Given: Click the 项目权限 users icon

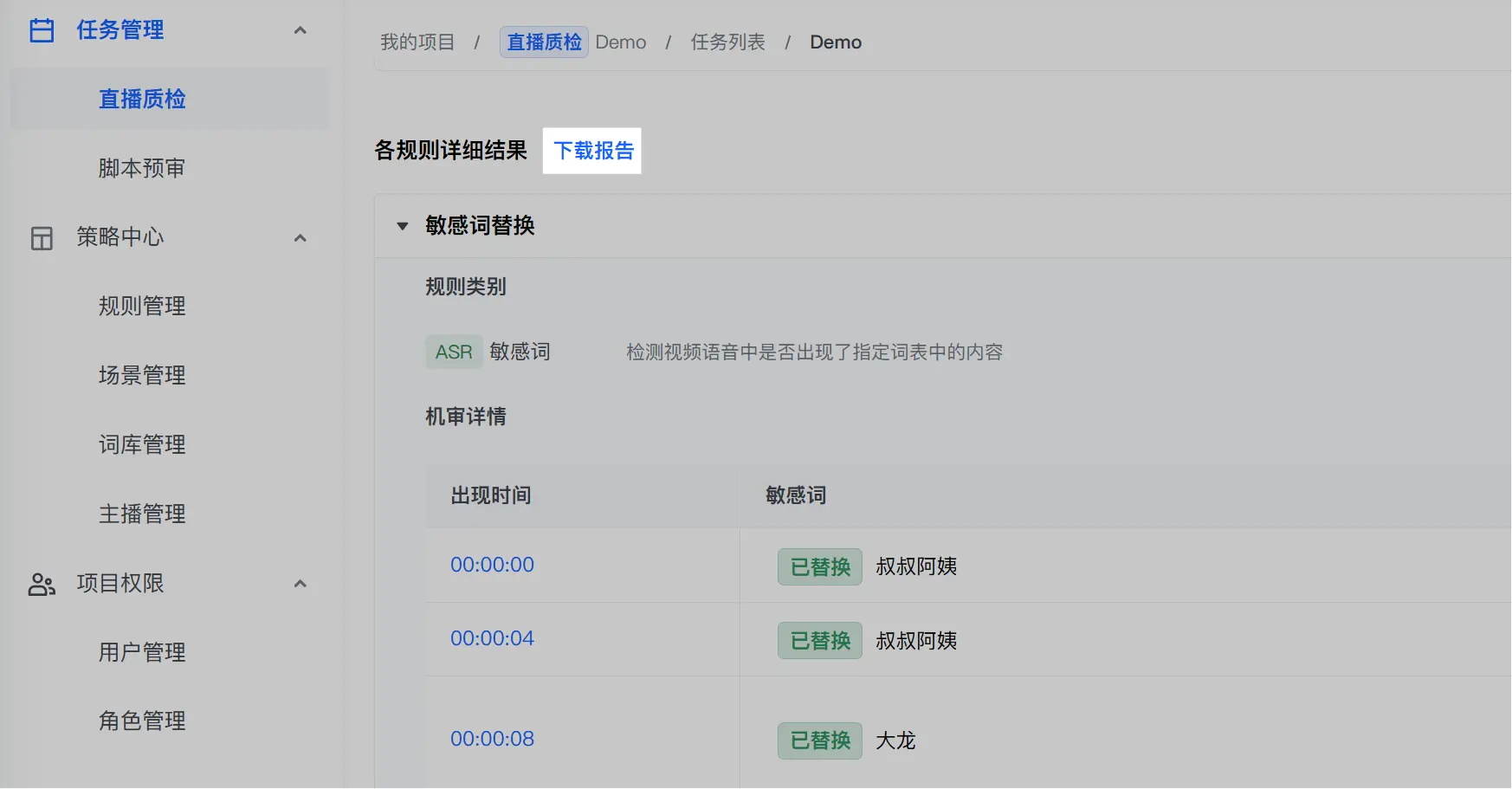Looking at the screenshot, I should click(x=42, y=585).
